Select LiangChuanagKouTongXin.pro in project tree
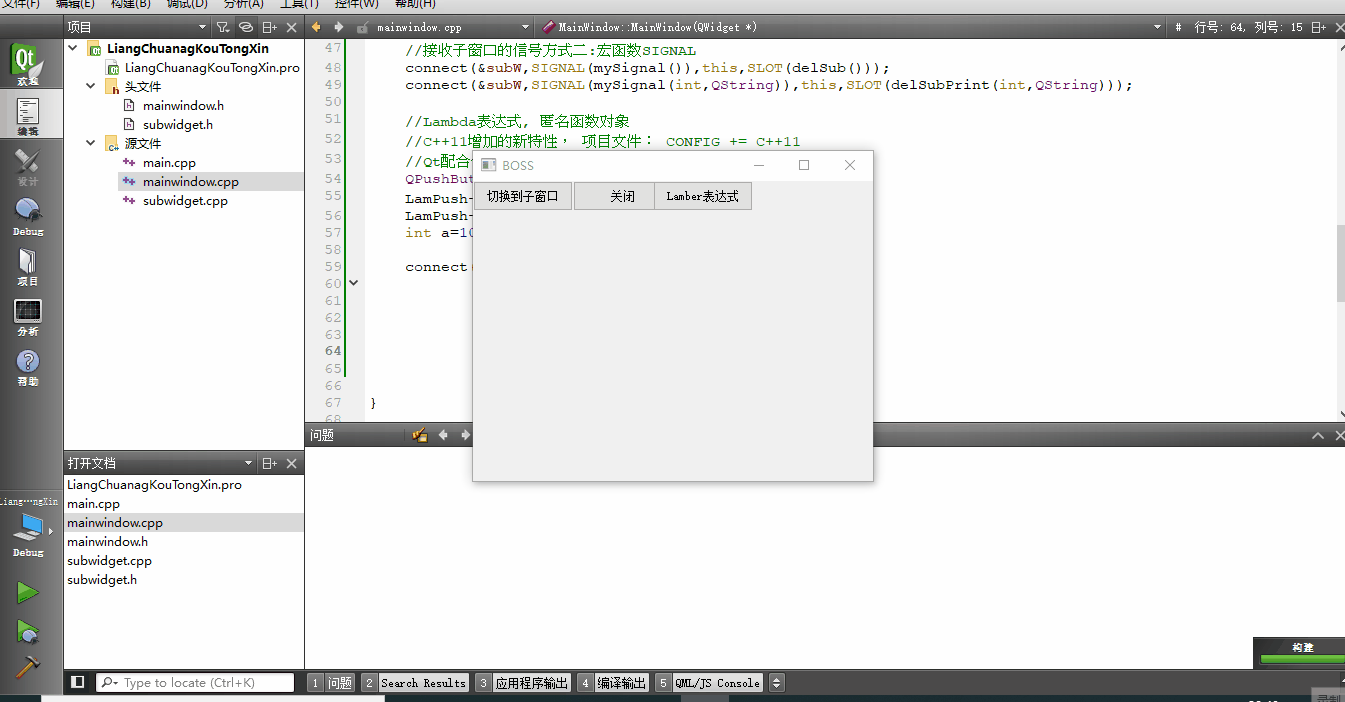Screen dimensions: 1345x702 [x=212, y=67]
